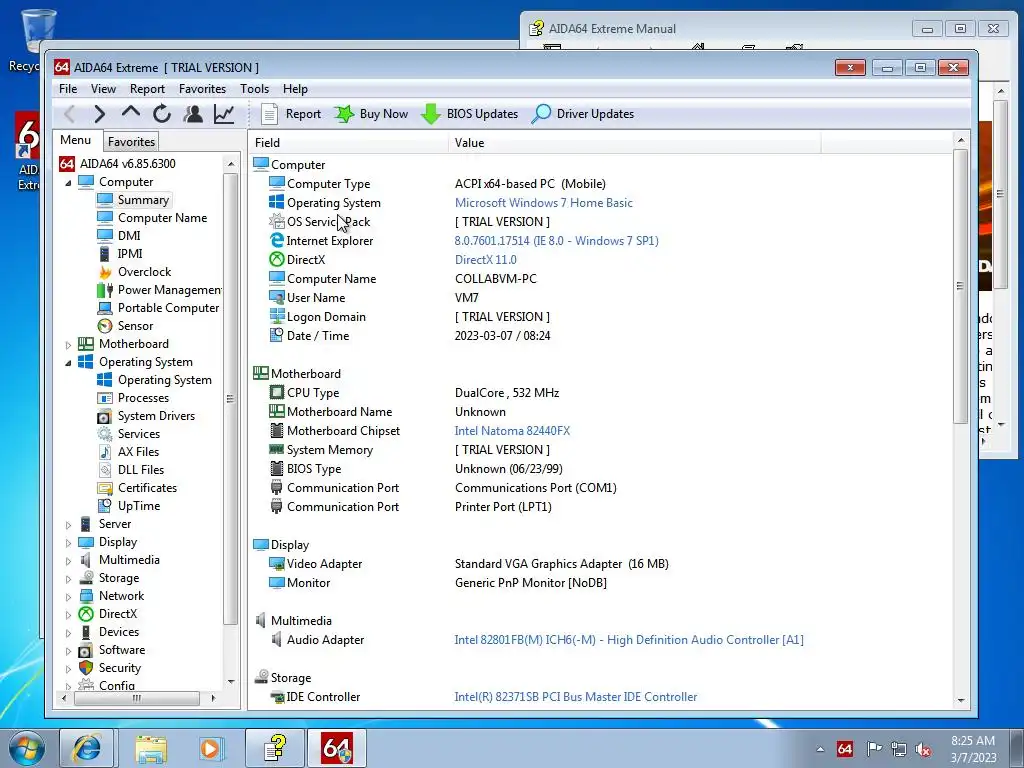Collapse the Operating System tree node

[69, 362]
